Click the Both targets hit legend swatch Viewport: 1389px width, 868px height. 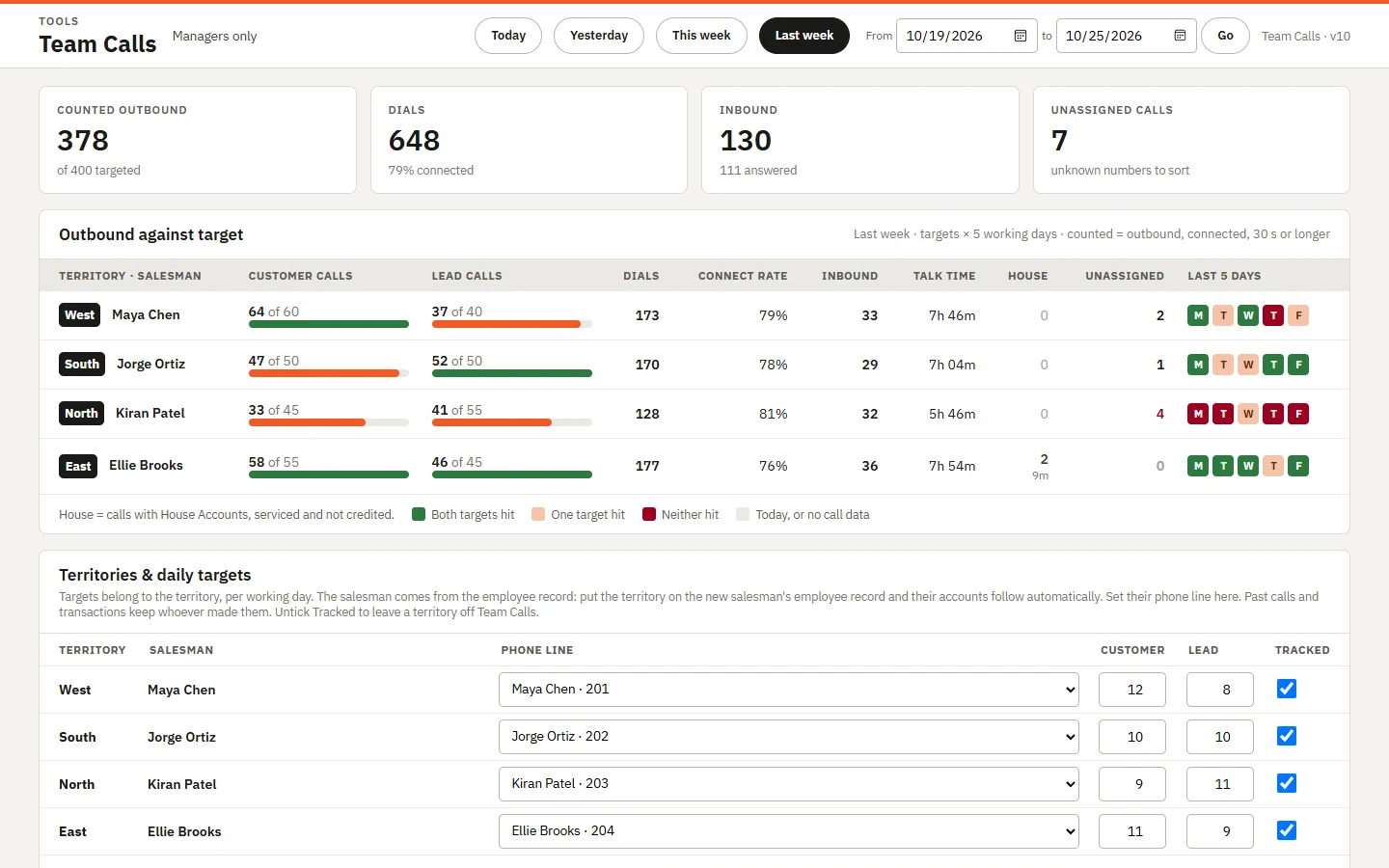419,514
